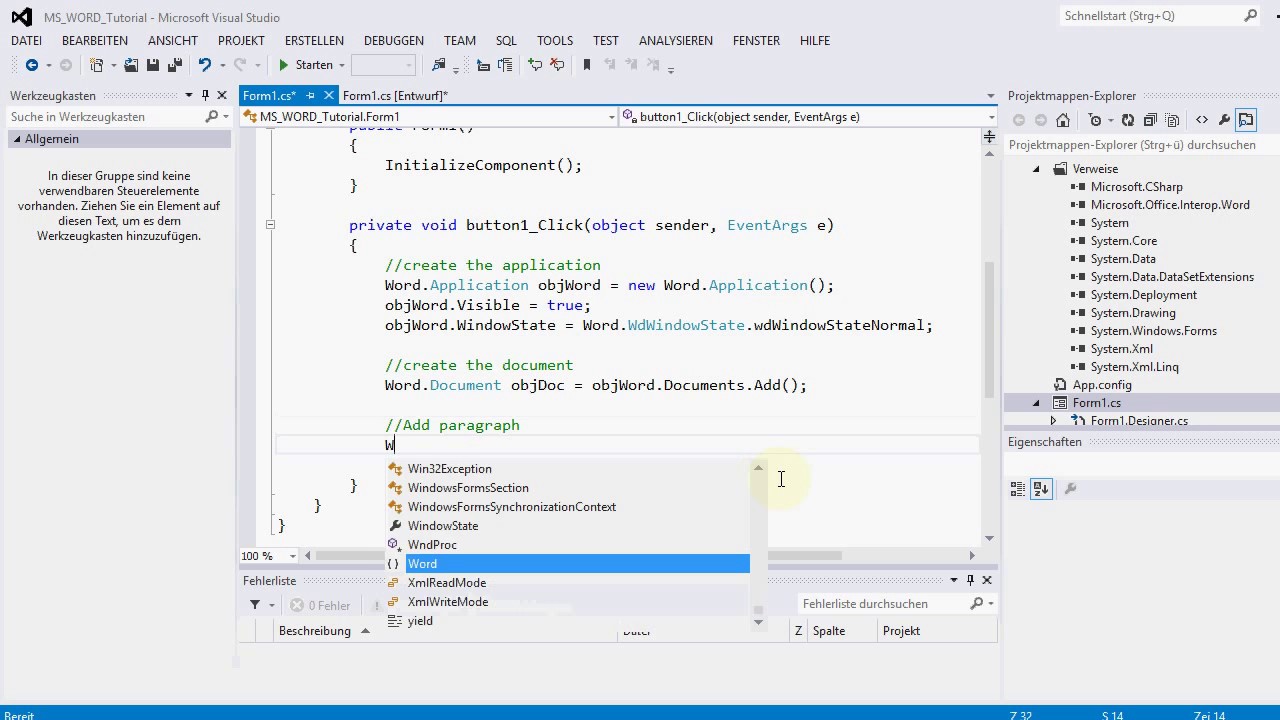Expand the Form1.Designer.cs tree node
Viewport: 1280px width, 720px height.
point(1053,421)
